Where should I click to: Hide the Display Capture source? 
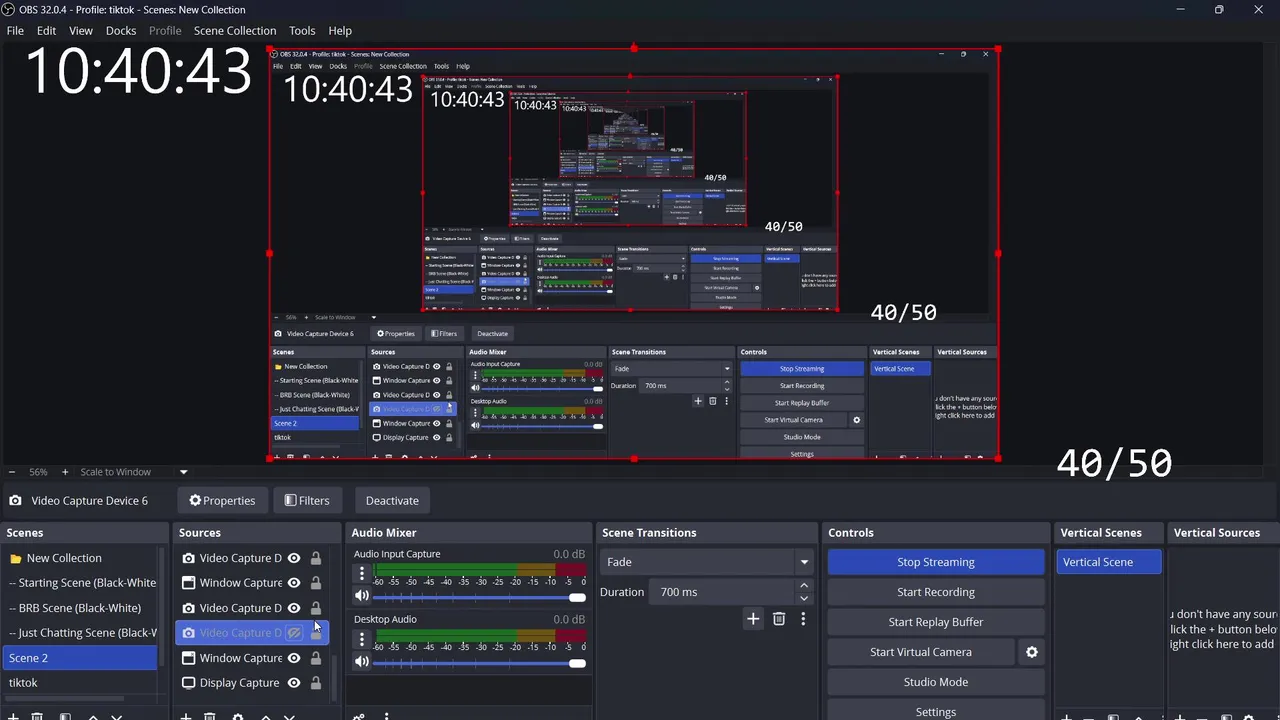coord(294,683)
